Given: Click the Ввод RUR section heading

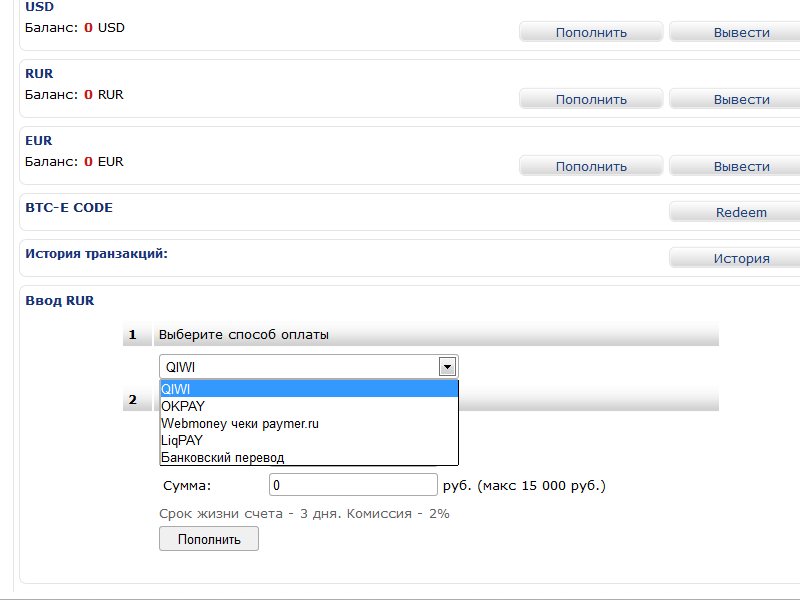Looking at the screenshot, I should pos(59,300).
